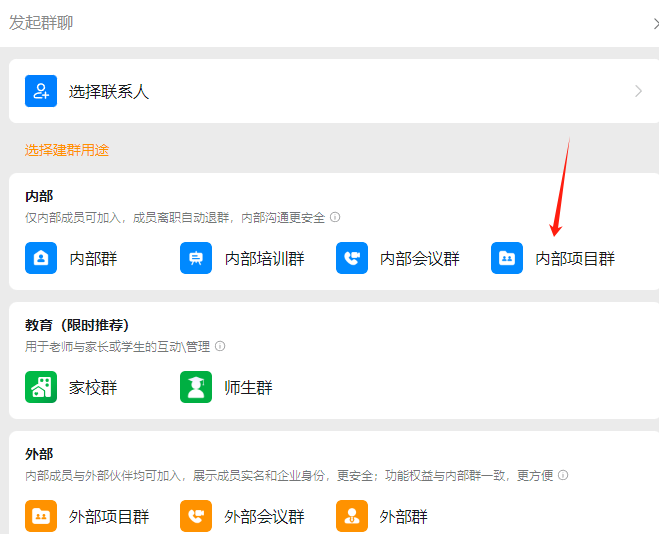Choose the 外部会议群 orange phone icon
The width and height of the screenshot is (659, 534).
click(196, 516)
